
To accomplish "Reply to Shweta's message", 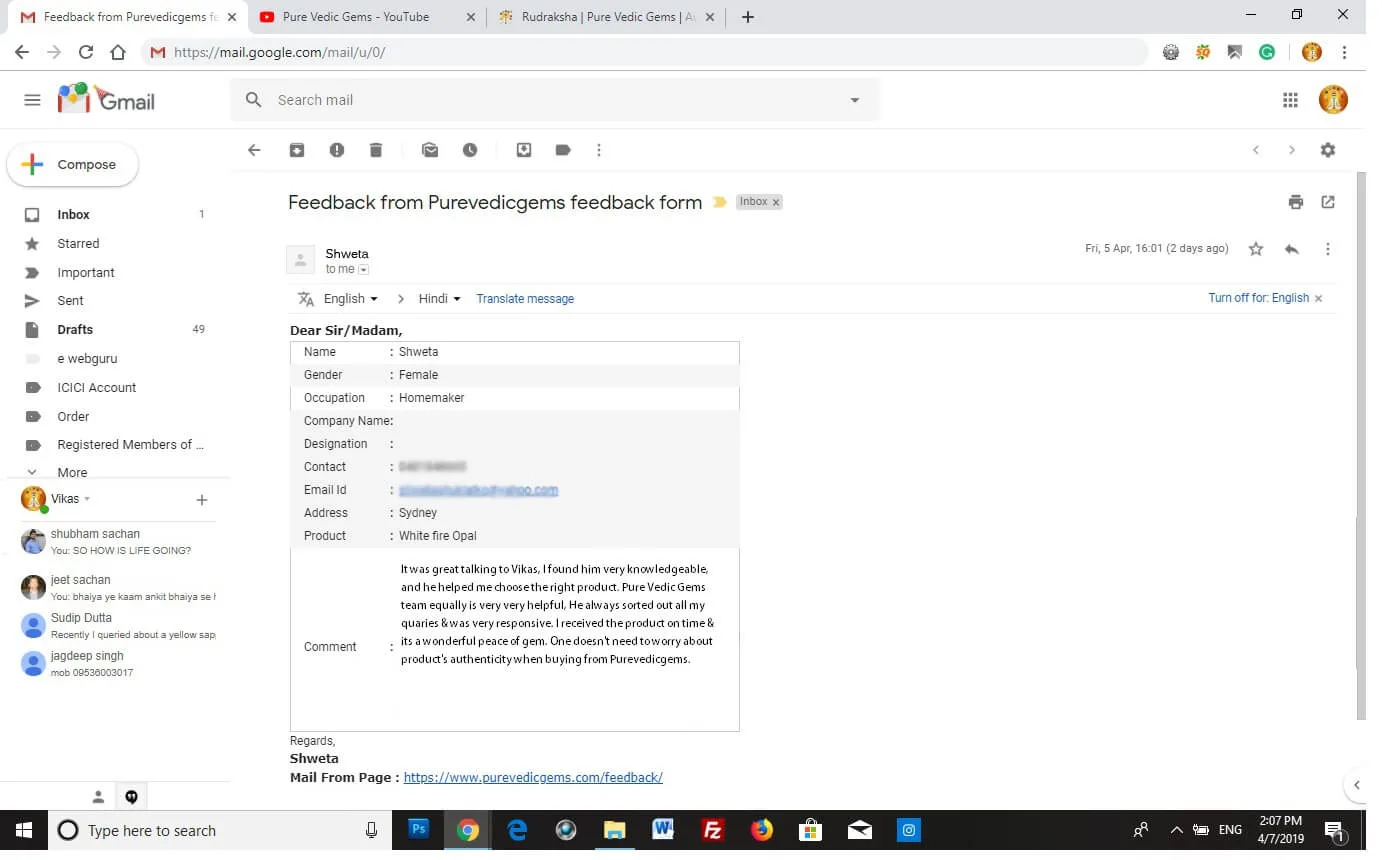I will click(1292, 249).
